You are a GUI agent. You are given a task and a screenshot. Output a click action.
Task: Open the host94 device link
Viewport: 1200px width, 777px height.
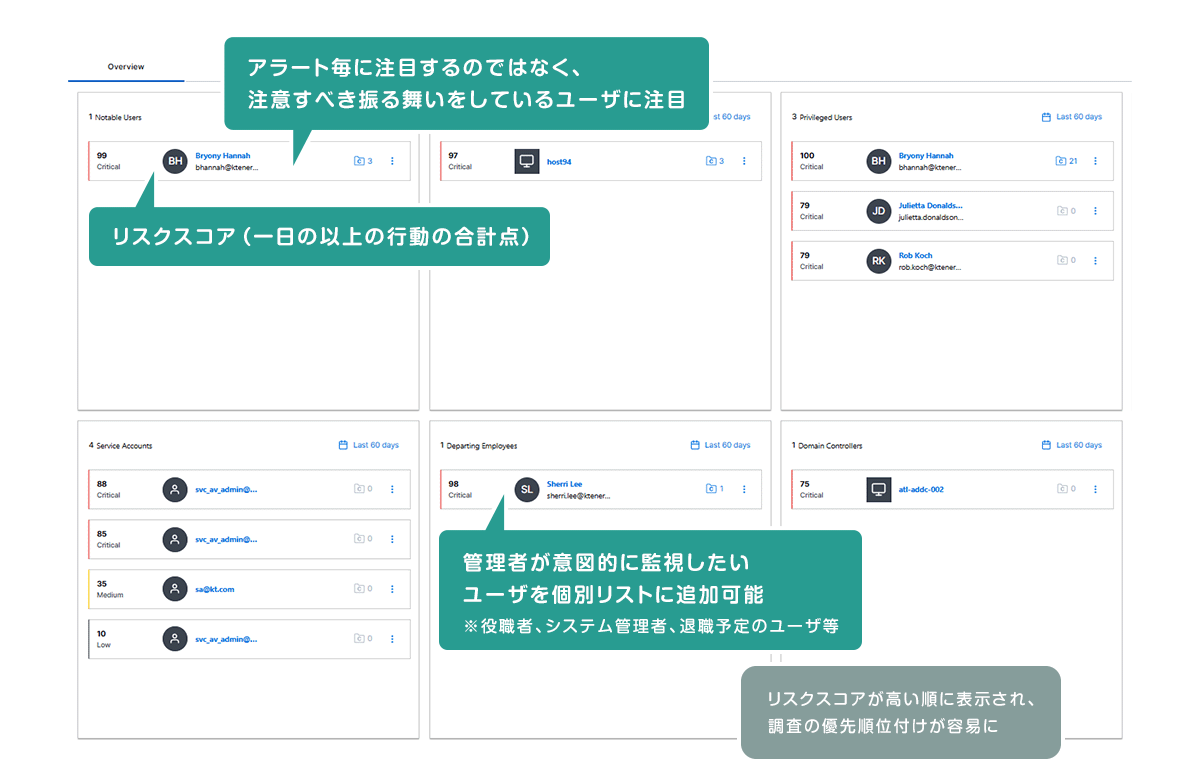(558, 161)
